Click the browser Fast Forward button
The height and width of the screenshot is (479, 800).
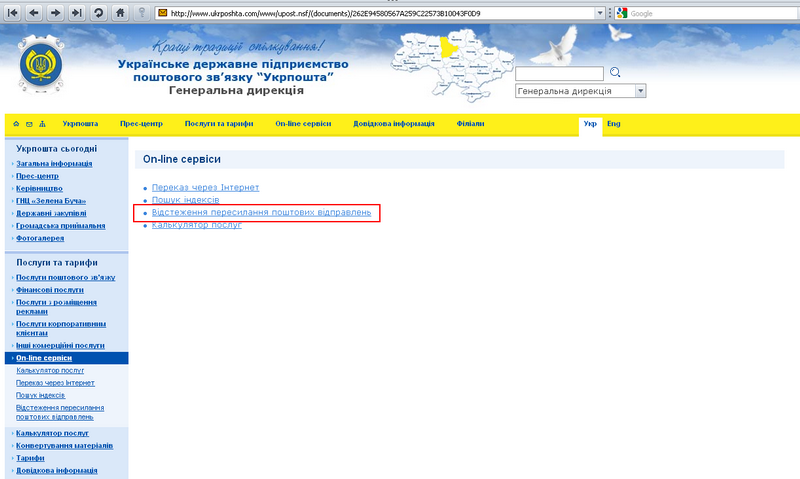(77, 13)
